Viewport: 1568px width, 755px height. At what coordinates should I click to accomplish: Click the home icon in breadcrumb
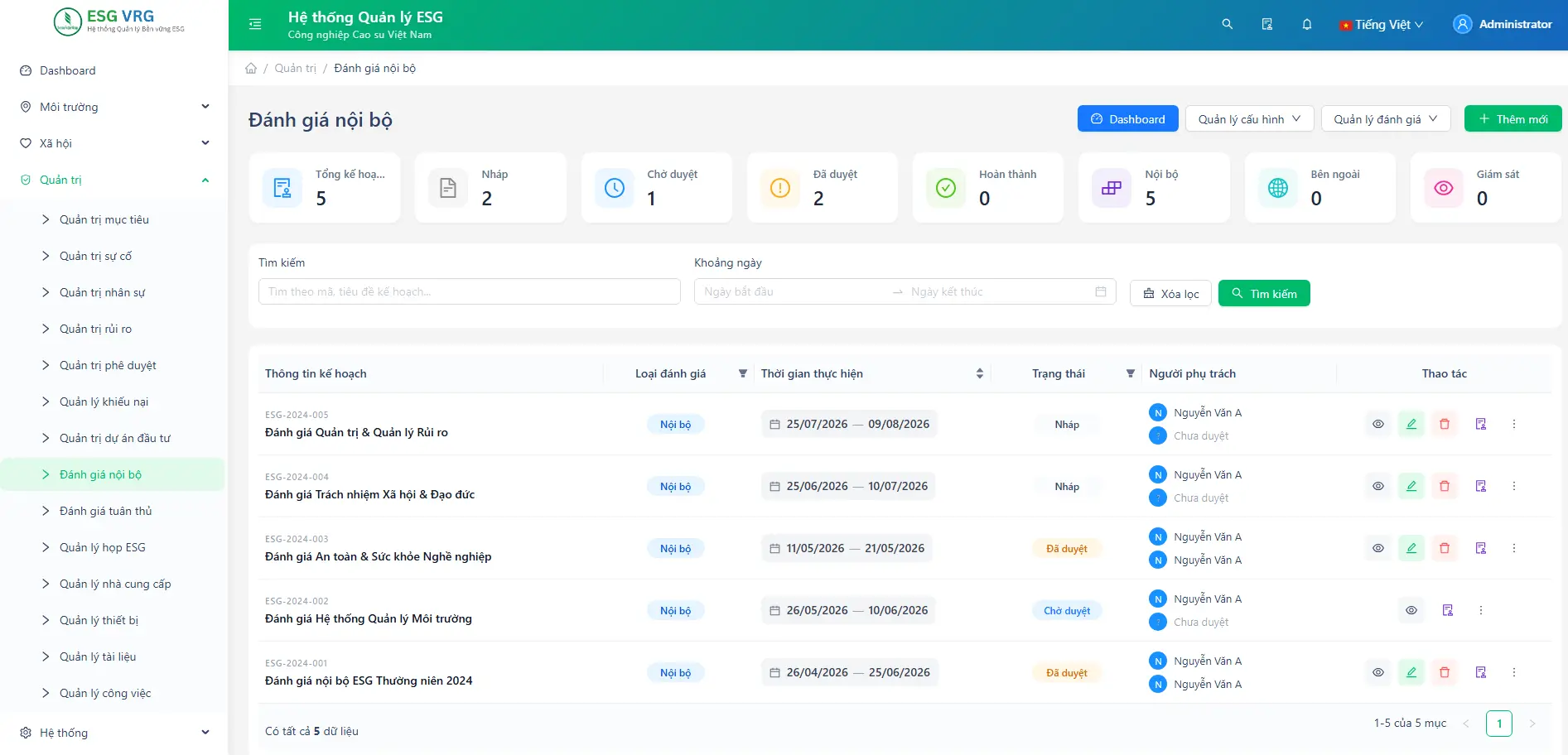251,68
